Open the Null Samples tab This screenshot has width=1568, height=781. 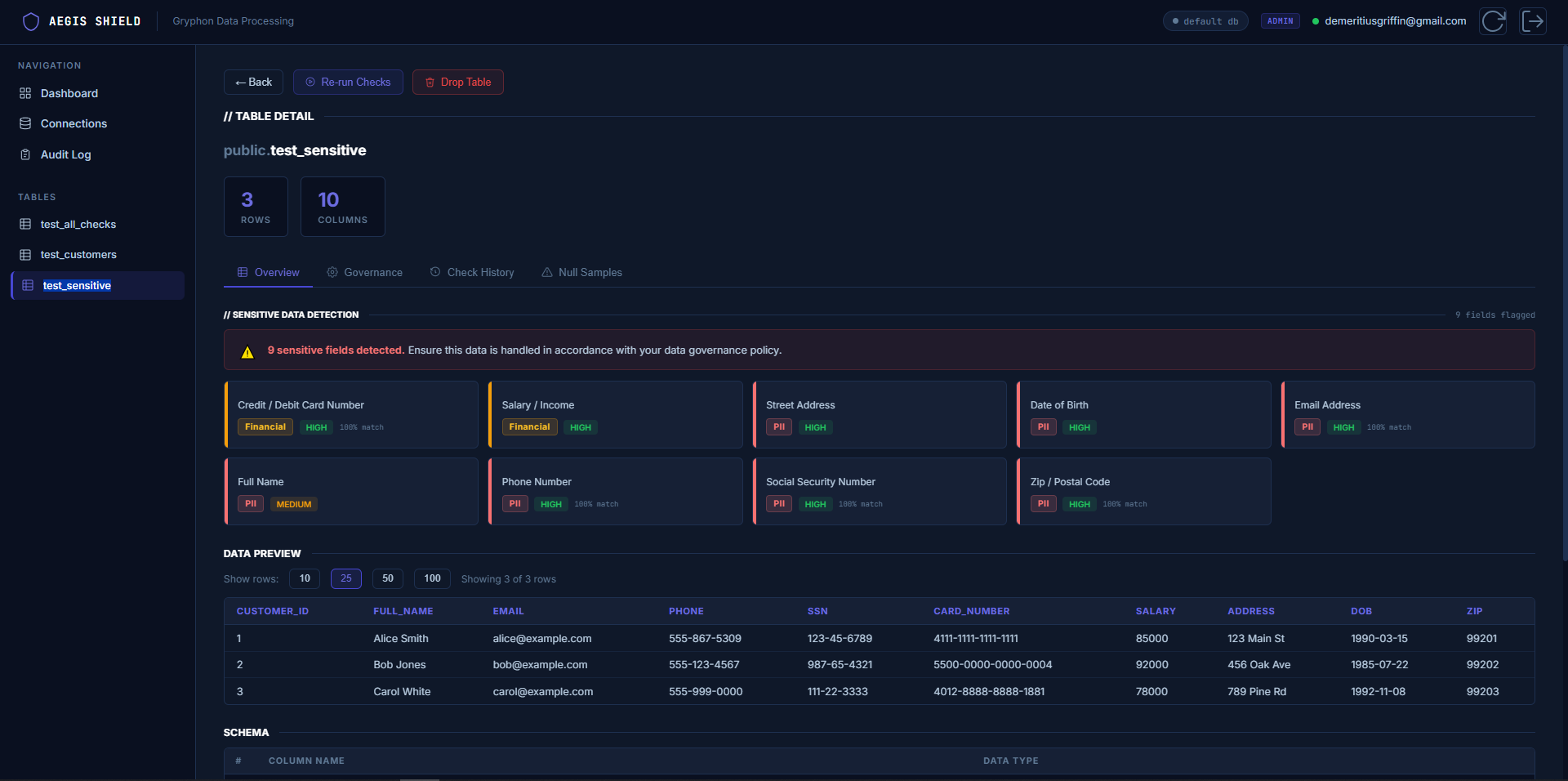(581, 272)
